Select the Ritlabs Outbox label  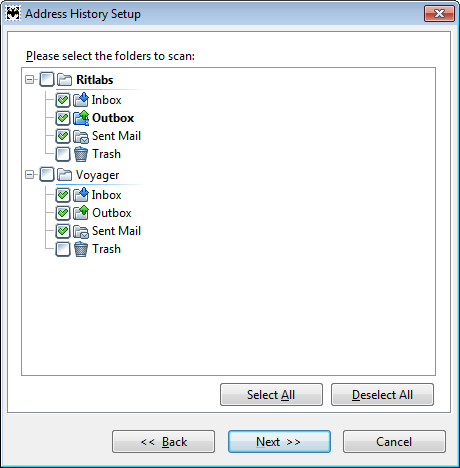[113, 118]
